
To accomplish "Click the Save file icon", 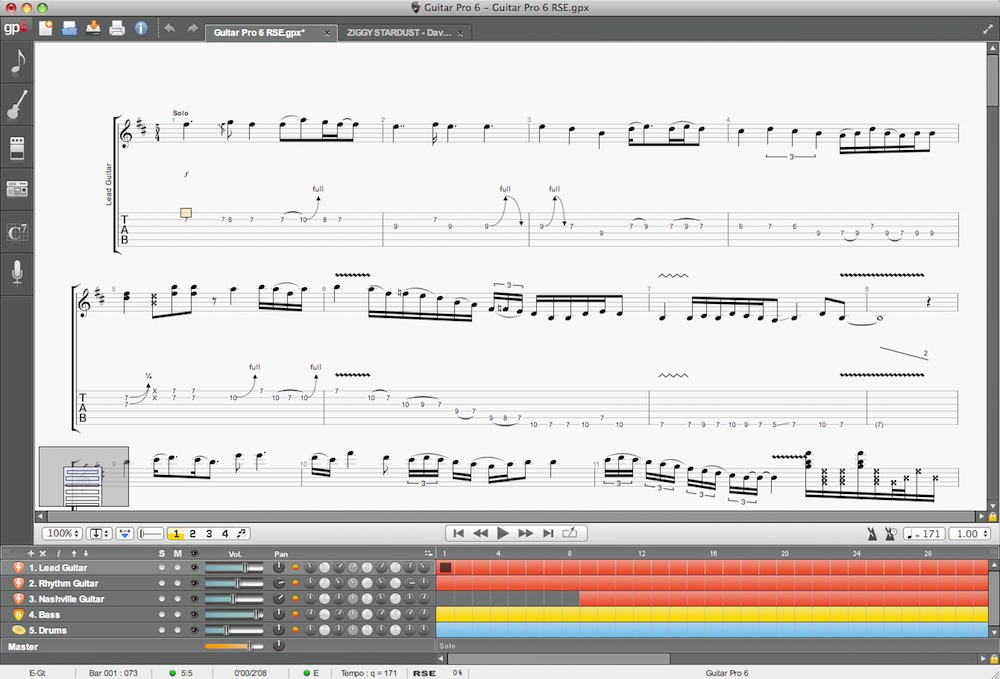I will point(93,28).
